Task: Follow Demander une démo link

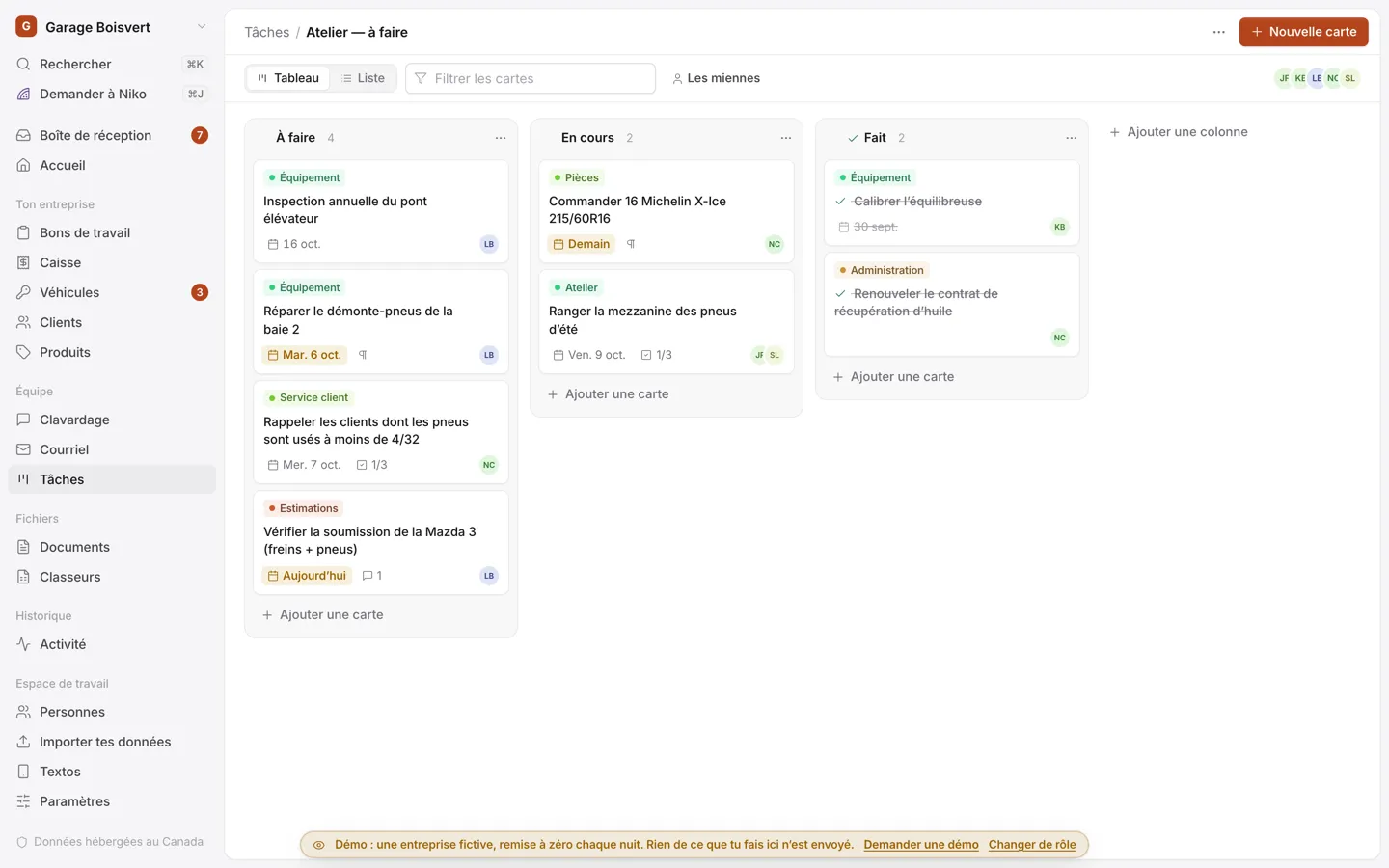Action: pos(921,845)
